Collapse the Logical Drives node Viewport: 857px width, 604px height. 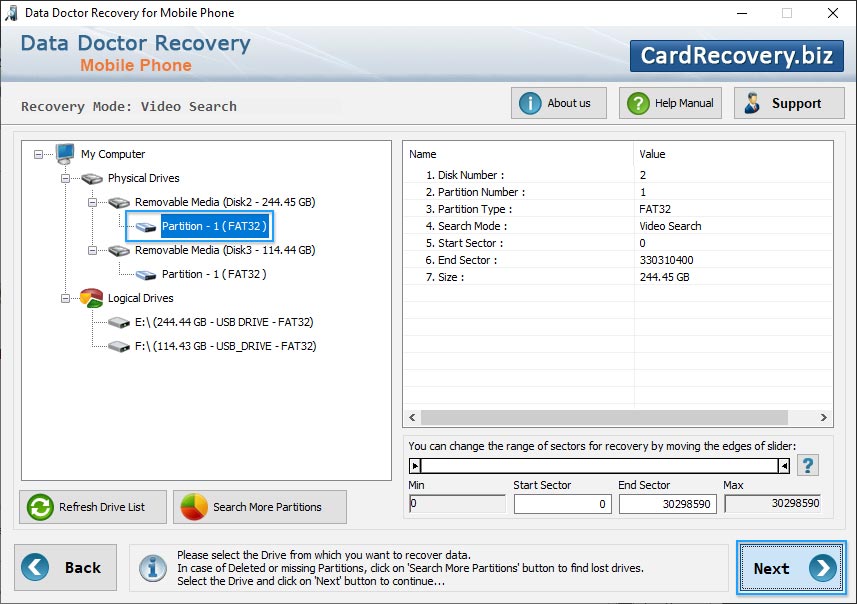pos(66,298)
